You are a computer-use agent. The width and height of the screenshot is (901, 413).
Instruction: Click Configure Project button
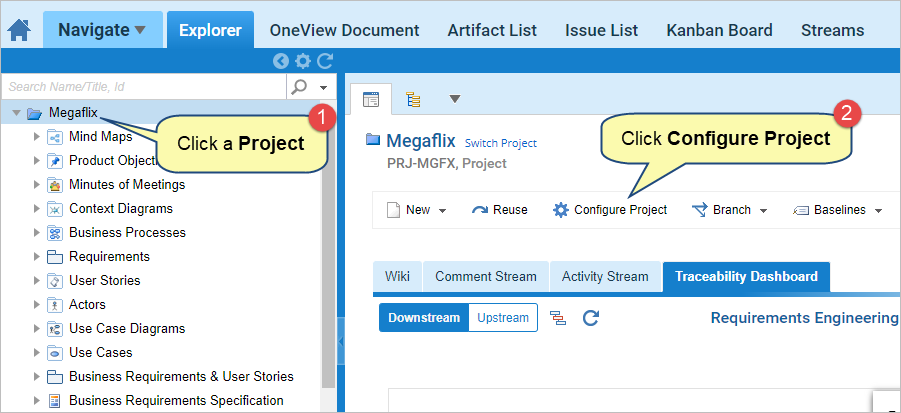[x=610, y=210]
